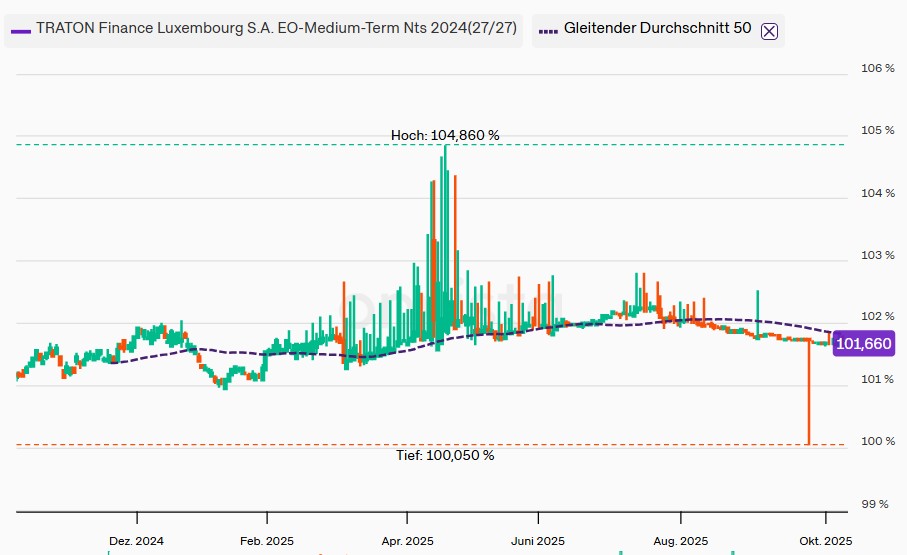The image size is (907, 555).
Task: Select the Dez. 2024 time axis label
Action: (x=136, y=541)
